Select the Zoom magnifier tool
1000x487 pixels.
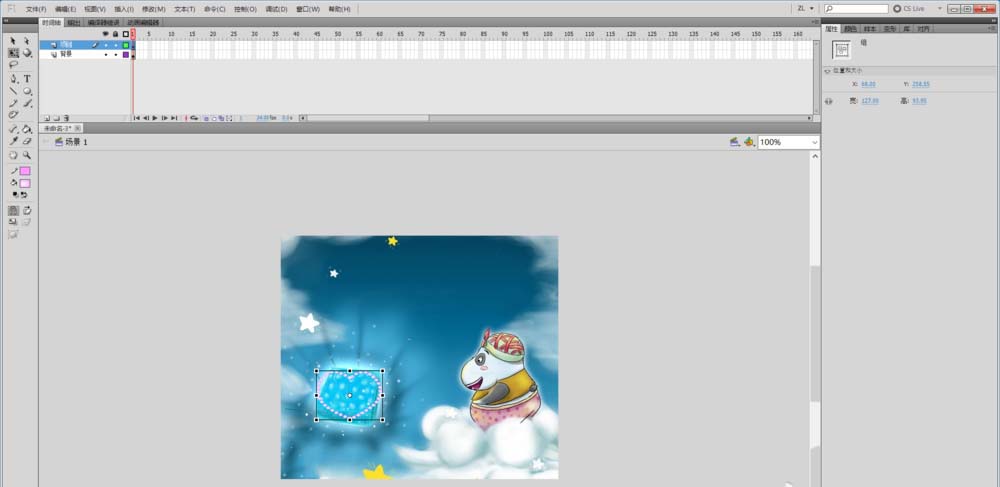click(27, 155)
